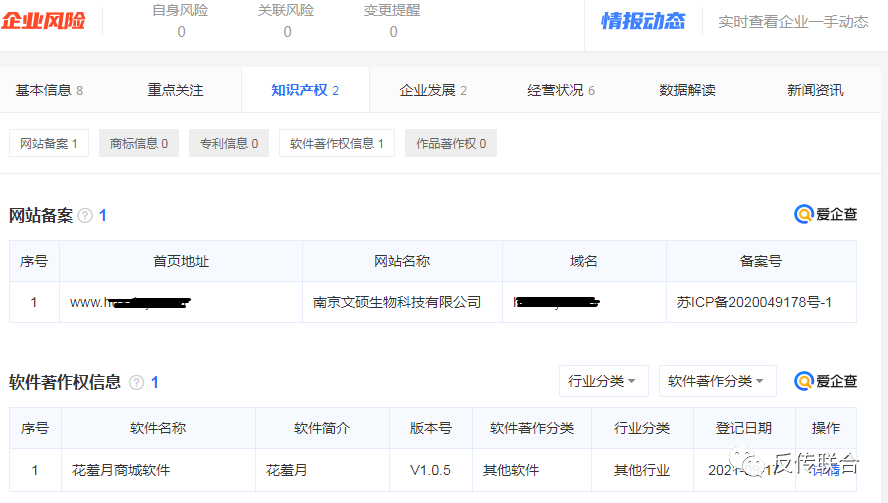Screen dimensions: 888x503
Task: Click the 首页地址 column header
Action: (x=181, y=261)
